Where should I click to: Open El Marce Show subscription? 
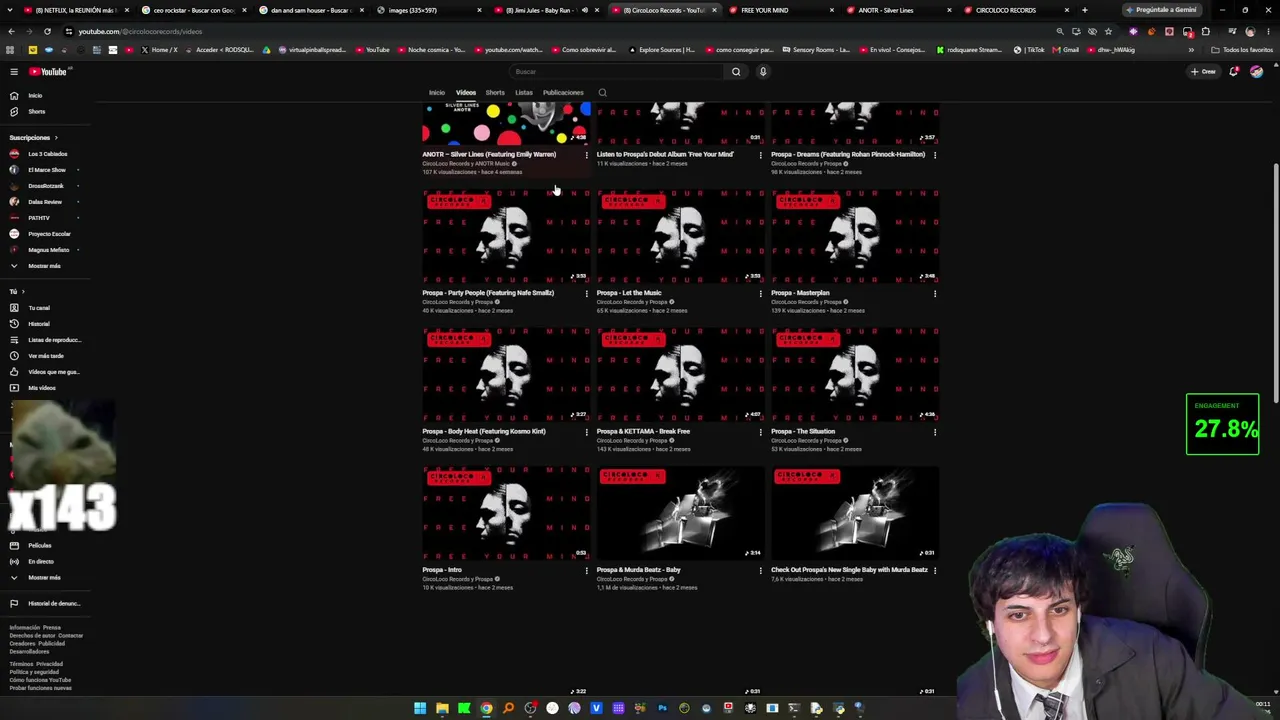(x=40, y=170)
